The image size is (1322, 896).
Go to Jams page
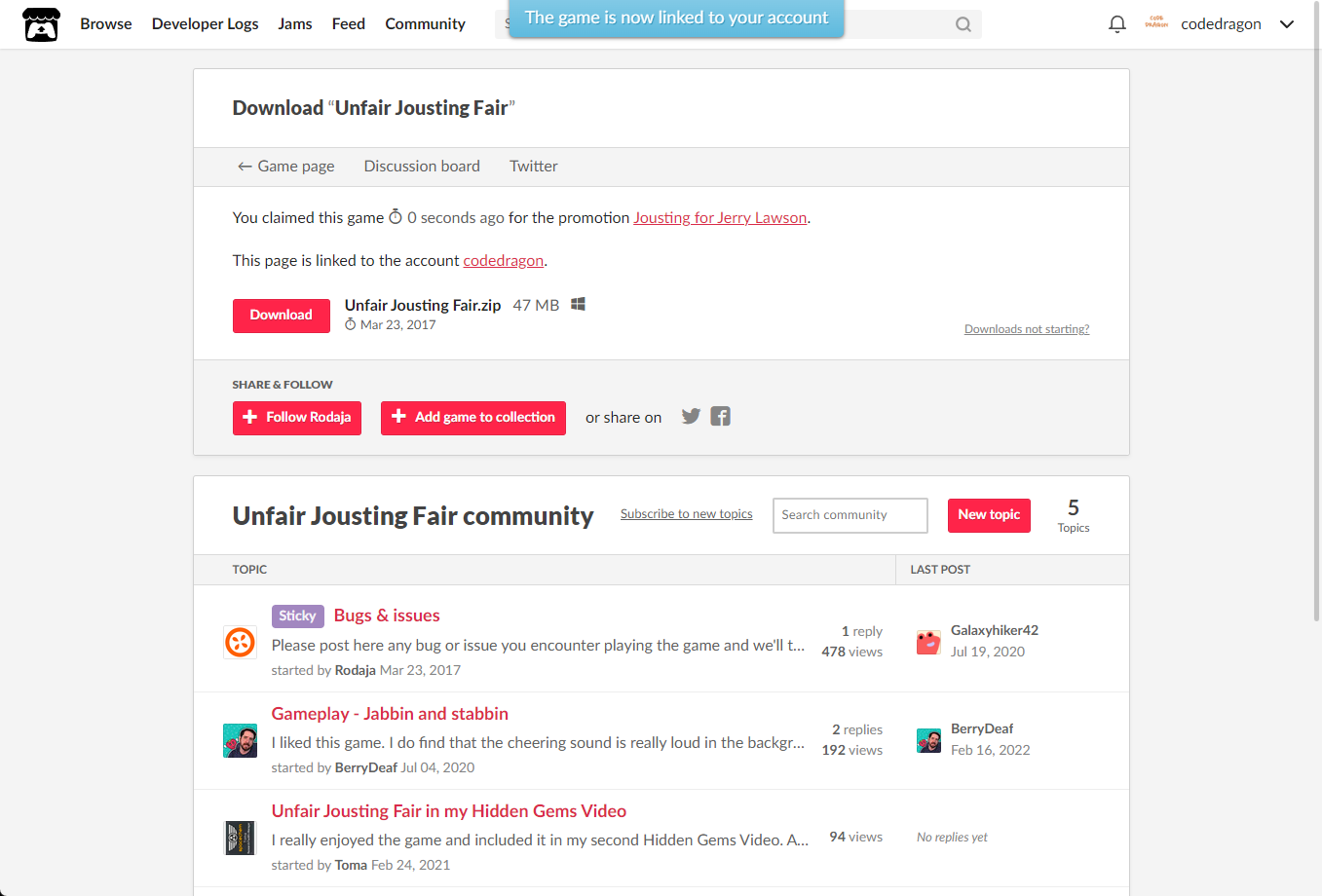click(295, 24)
